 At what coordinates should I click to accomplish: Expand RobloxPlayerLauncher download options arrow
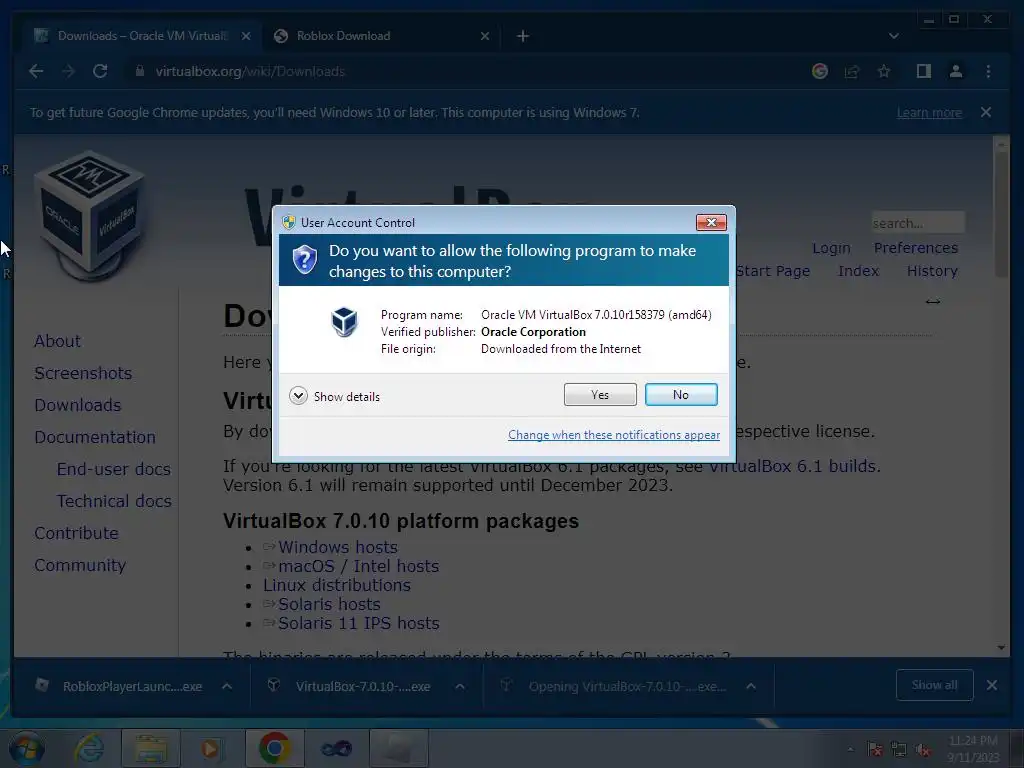click(x=227, y=686)
